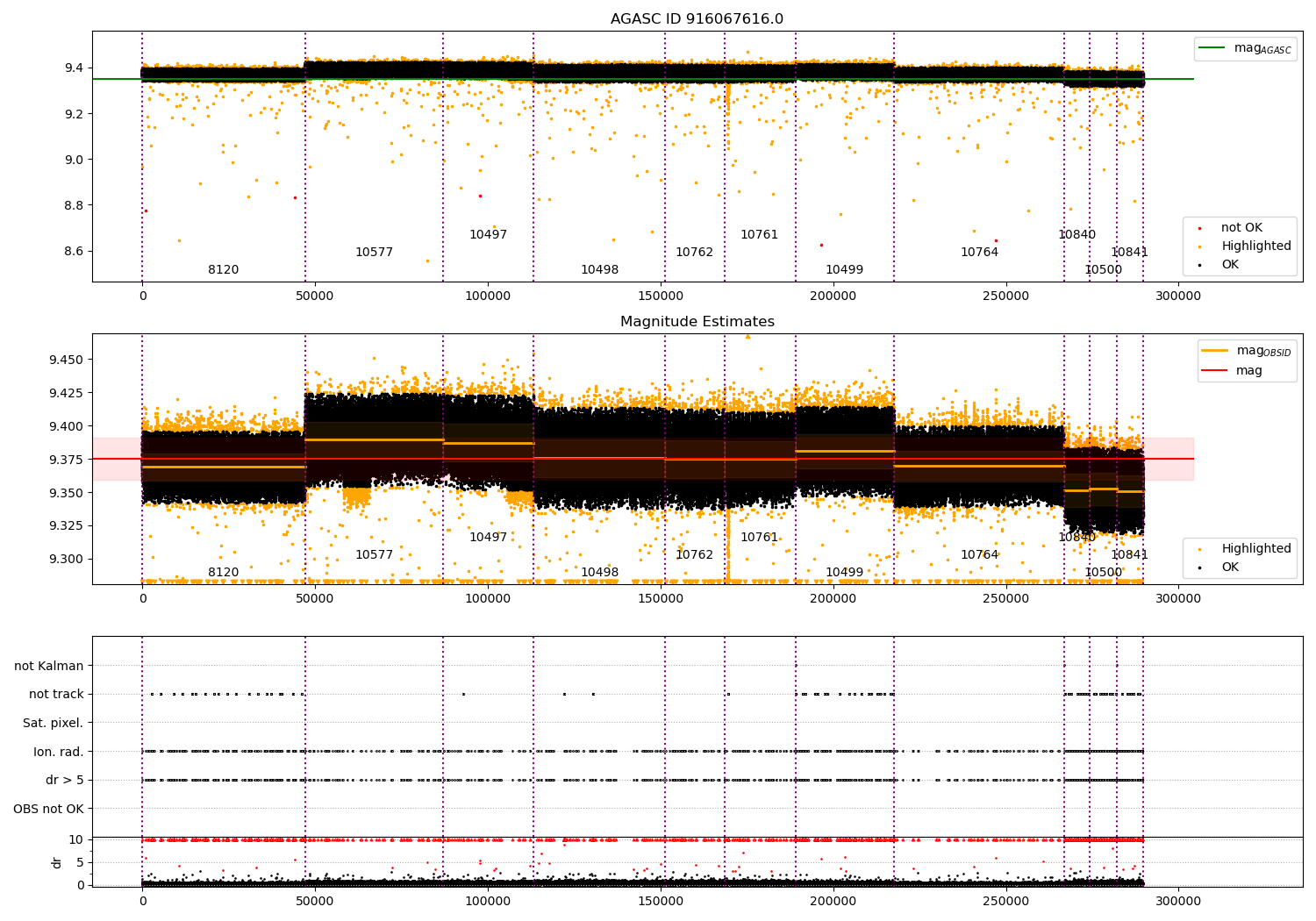Click the 9.375 y-axis tick label
The width and height of the screenshot is (1316, 921).
click(x=67, y=460)
